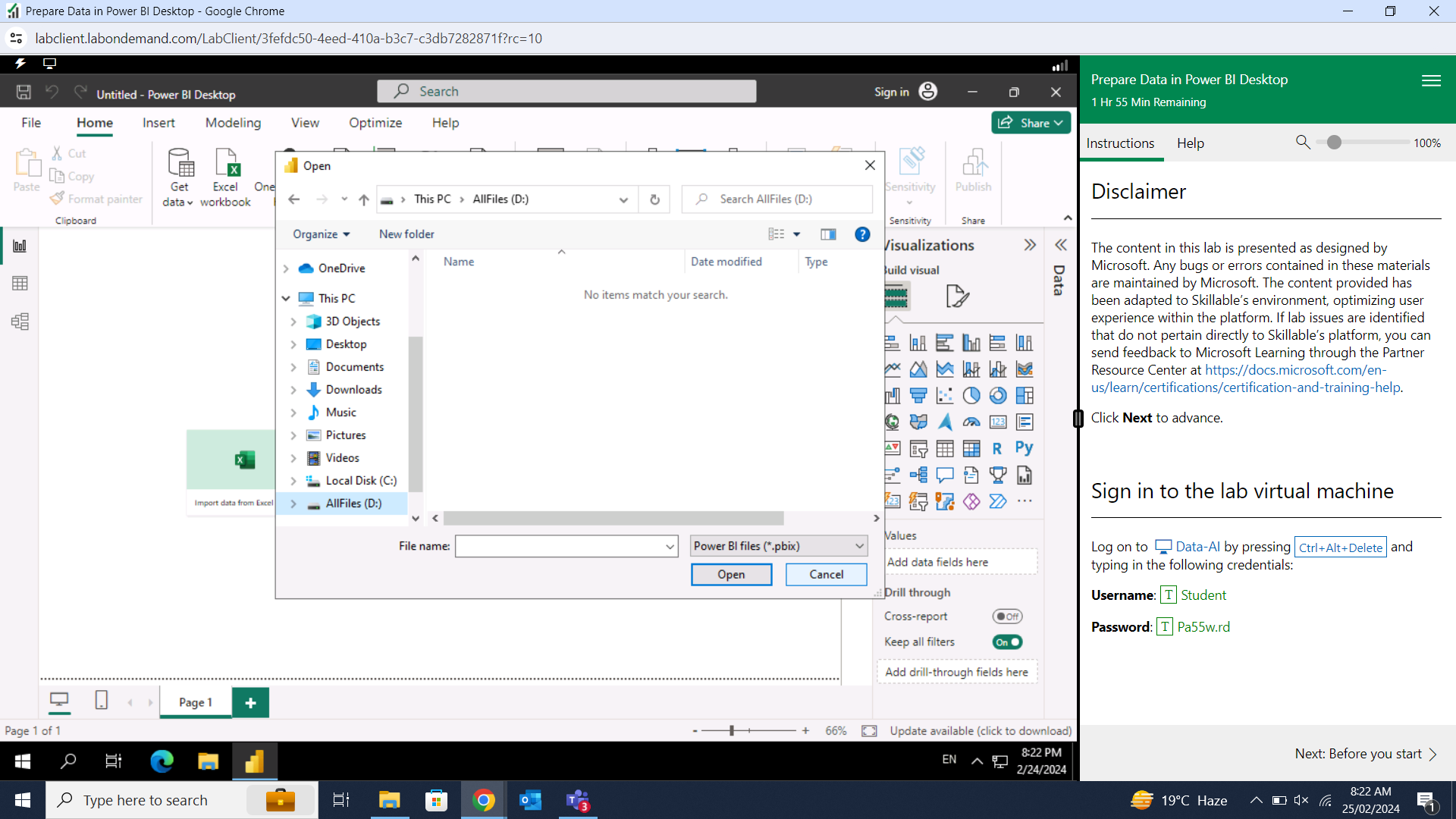
Task: Open the Format visual pane brush icon
Action: pos(957,296)
